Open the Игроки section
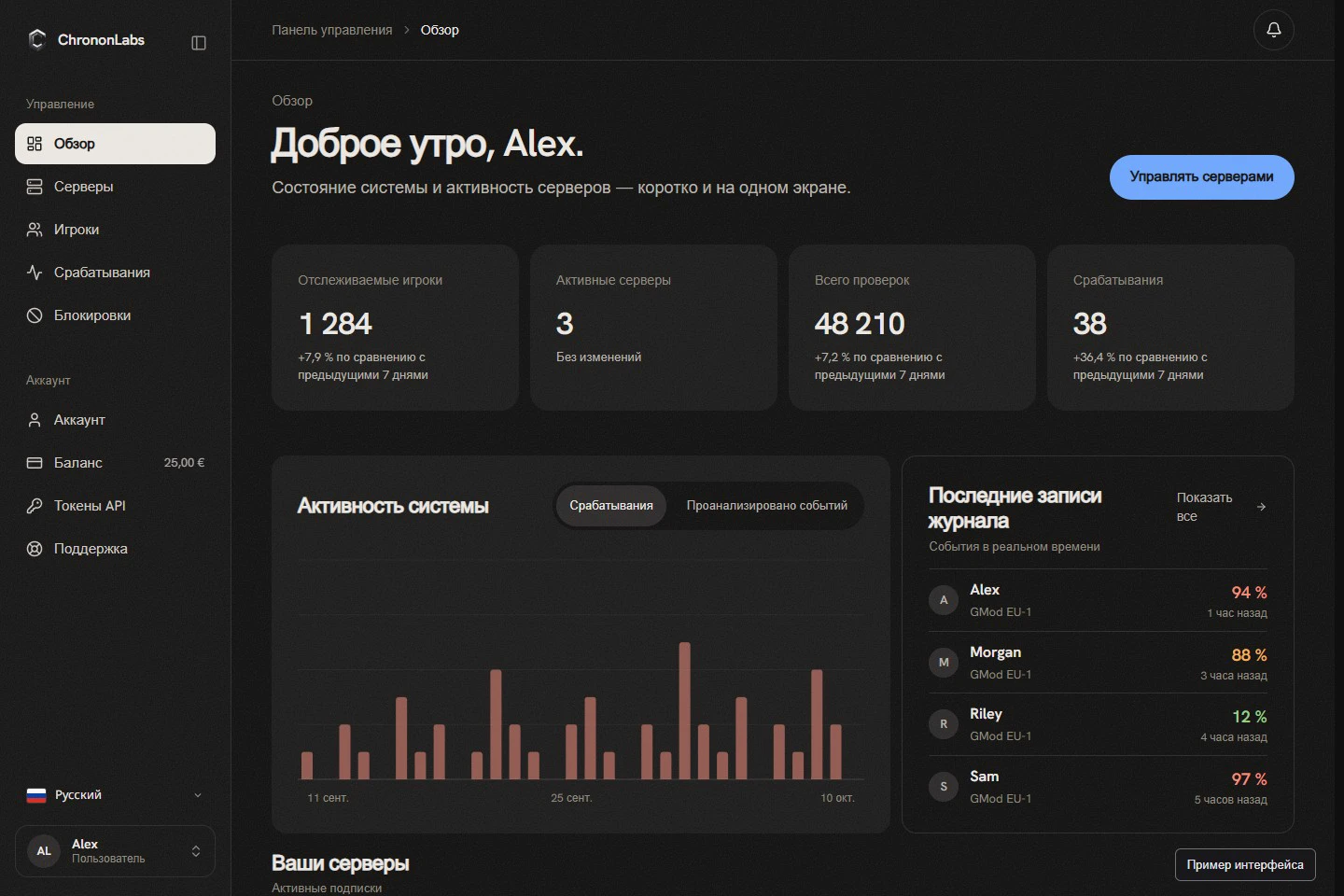This screenshot has width=1344, height=896. pos(115,230)
